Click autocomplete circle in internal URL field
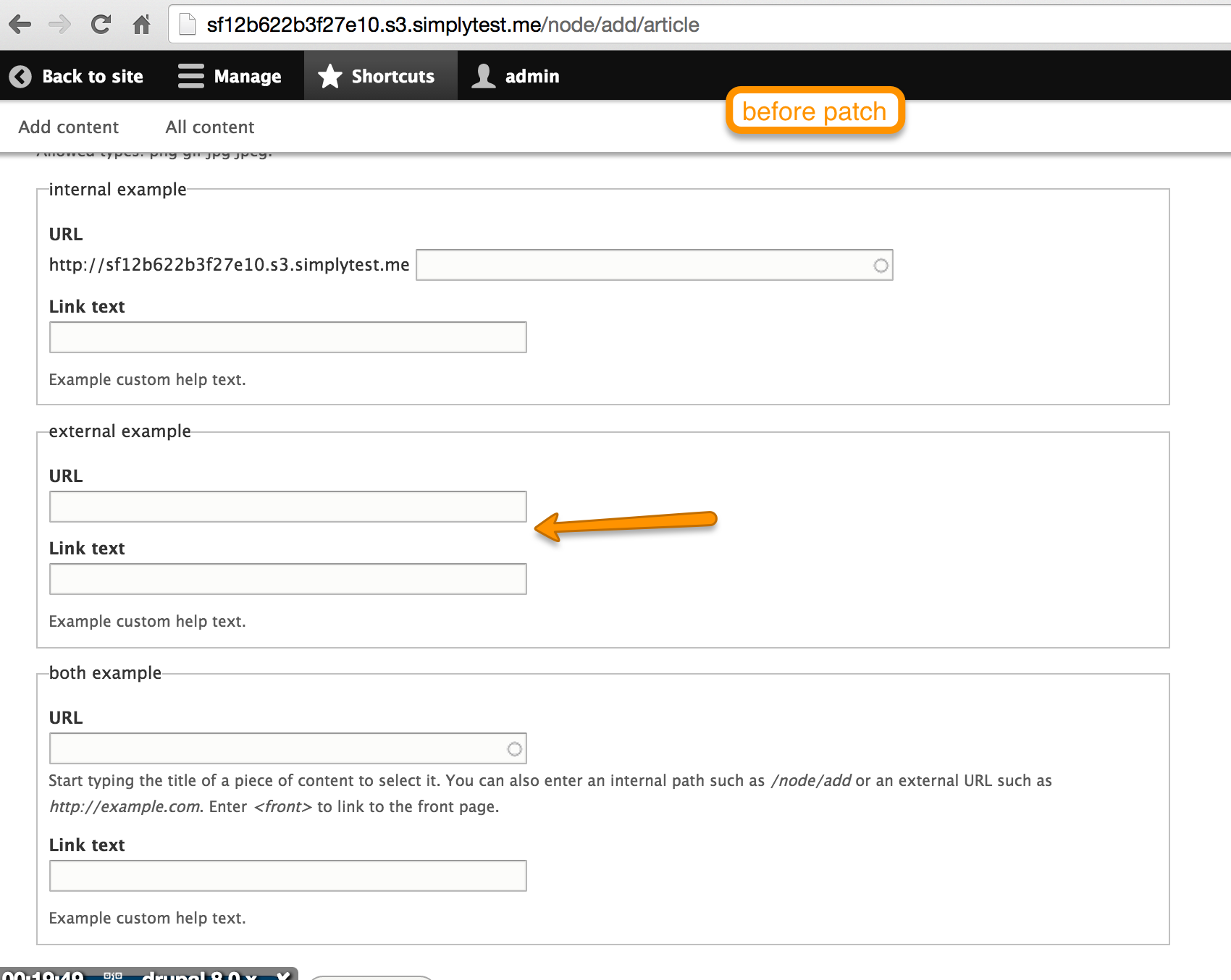 coord(881,266)
